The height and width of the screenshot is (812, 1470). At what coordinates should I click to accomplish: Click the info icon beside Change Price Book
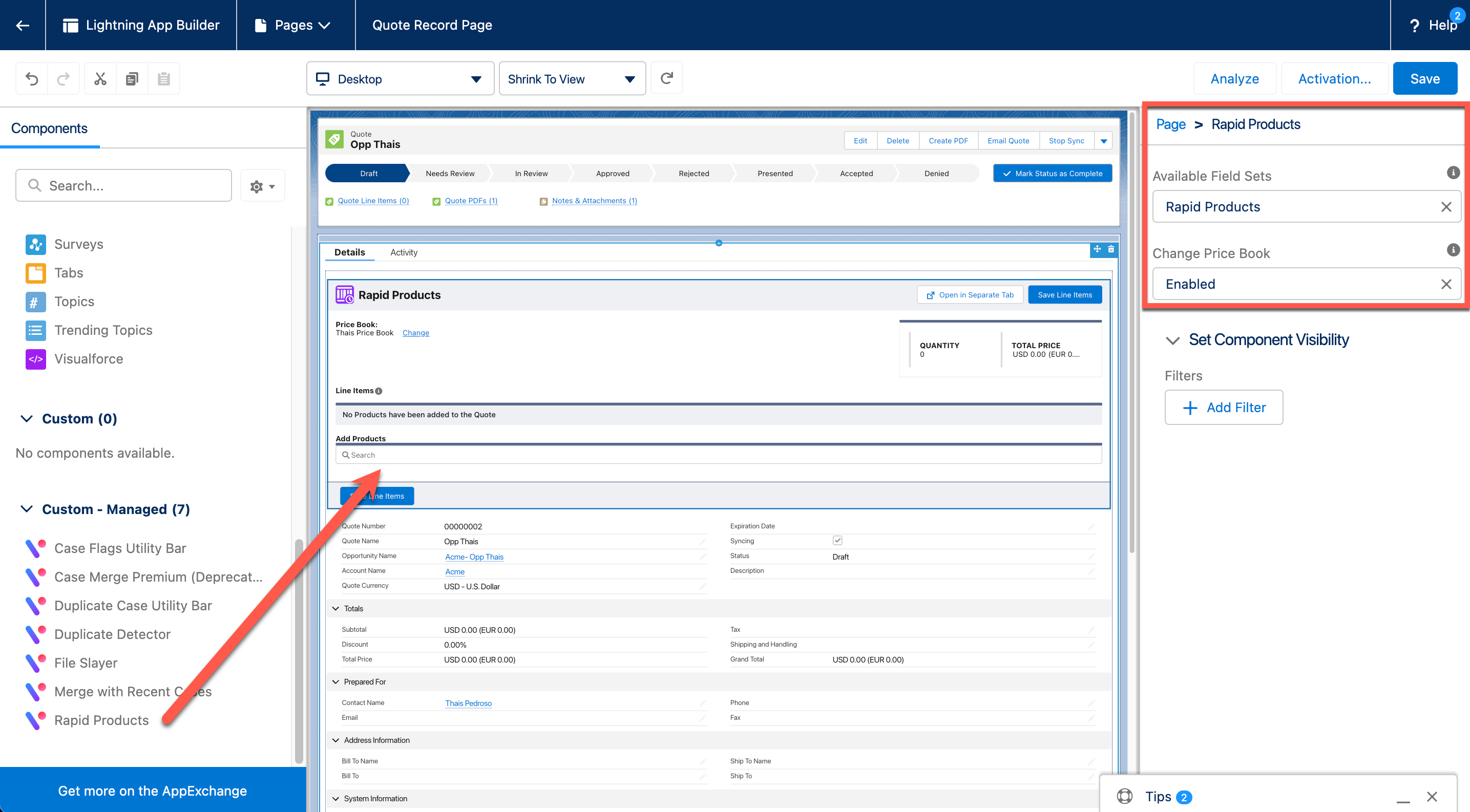1453,250
